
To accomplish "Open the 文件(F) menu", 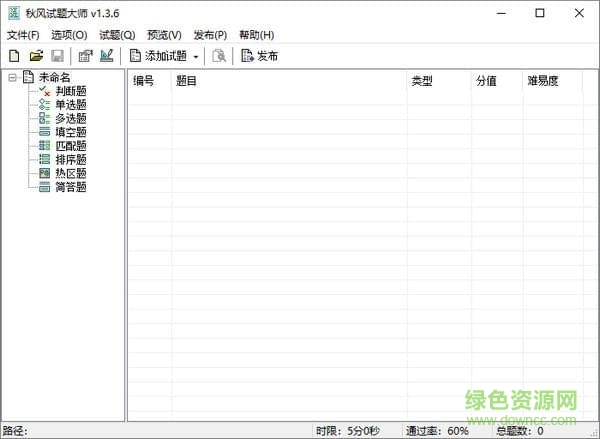I will (x=23, y=35).
